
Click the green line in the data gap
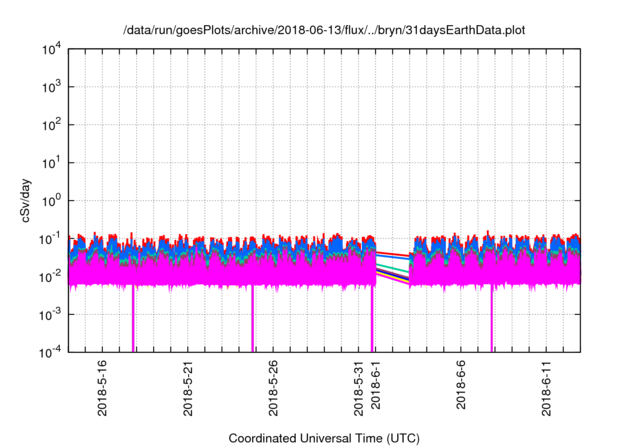pos(393,268)
